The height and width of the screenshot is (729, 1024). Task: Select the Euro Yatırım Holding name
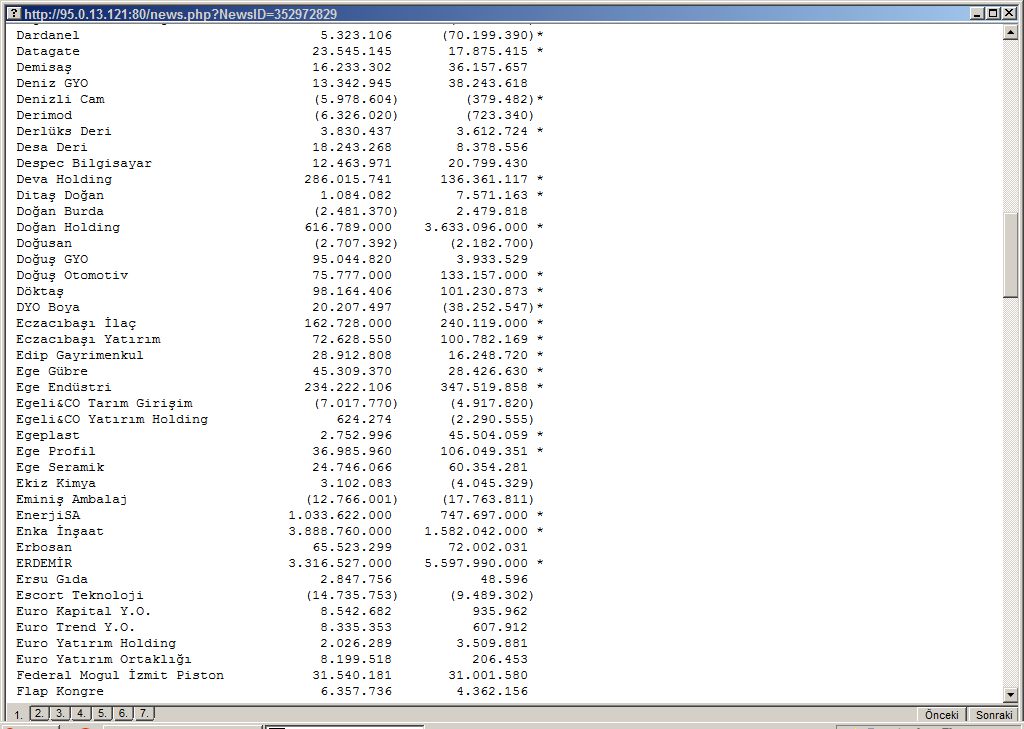click(96, 643)
